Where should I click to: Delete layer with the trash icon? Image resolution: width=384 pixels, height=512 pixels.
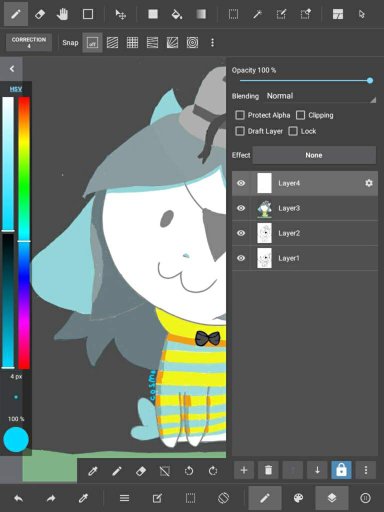pyautogui.click(x=268, y=470)
